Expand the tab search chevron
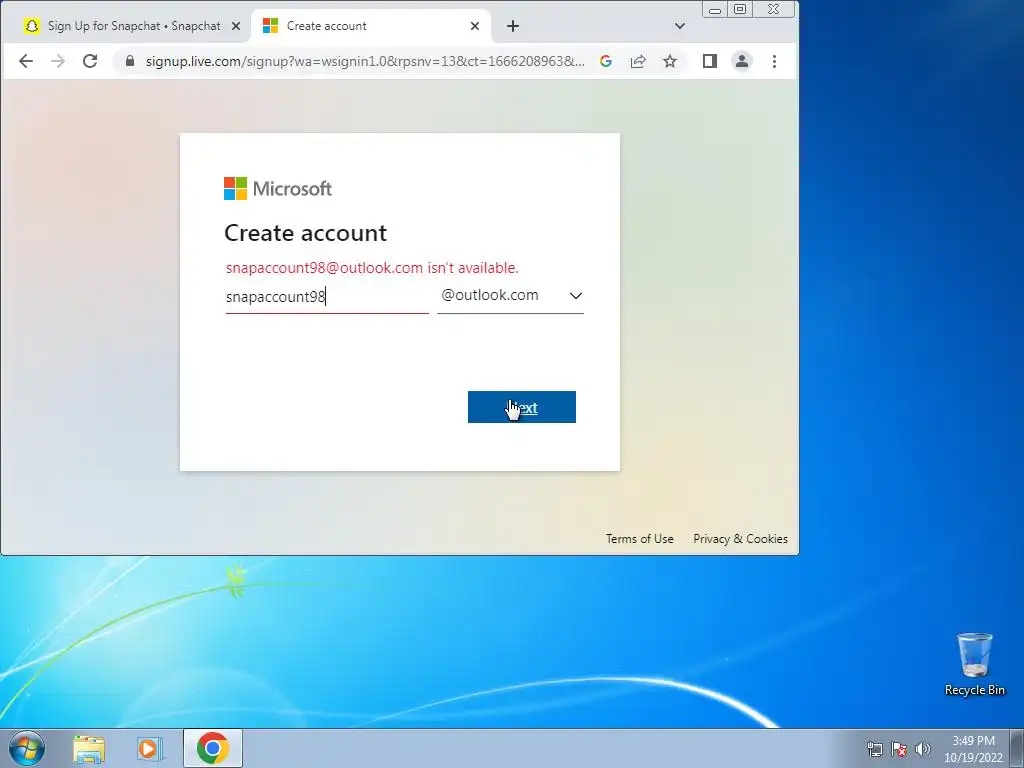 coord(680,26)
